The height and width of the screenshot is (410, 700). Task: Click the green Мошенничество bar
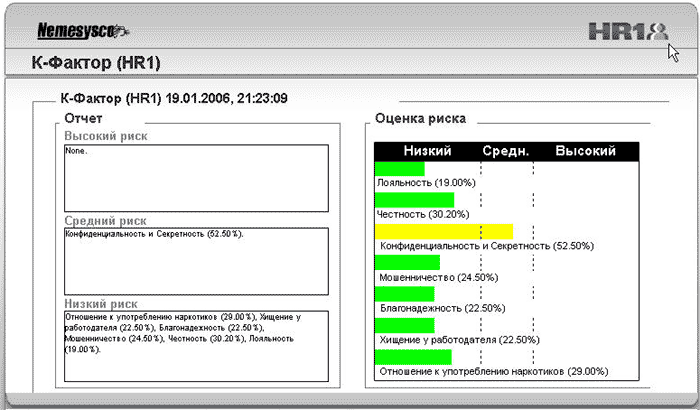pos(407,263)
